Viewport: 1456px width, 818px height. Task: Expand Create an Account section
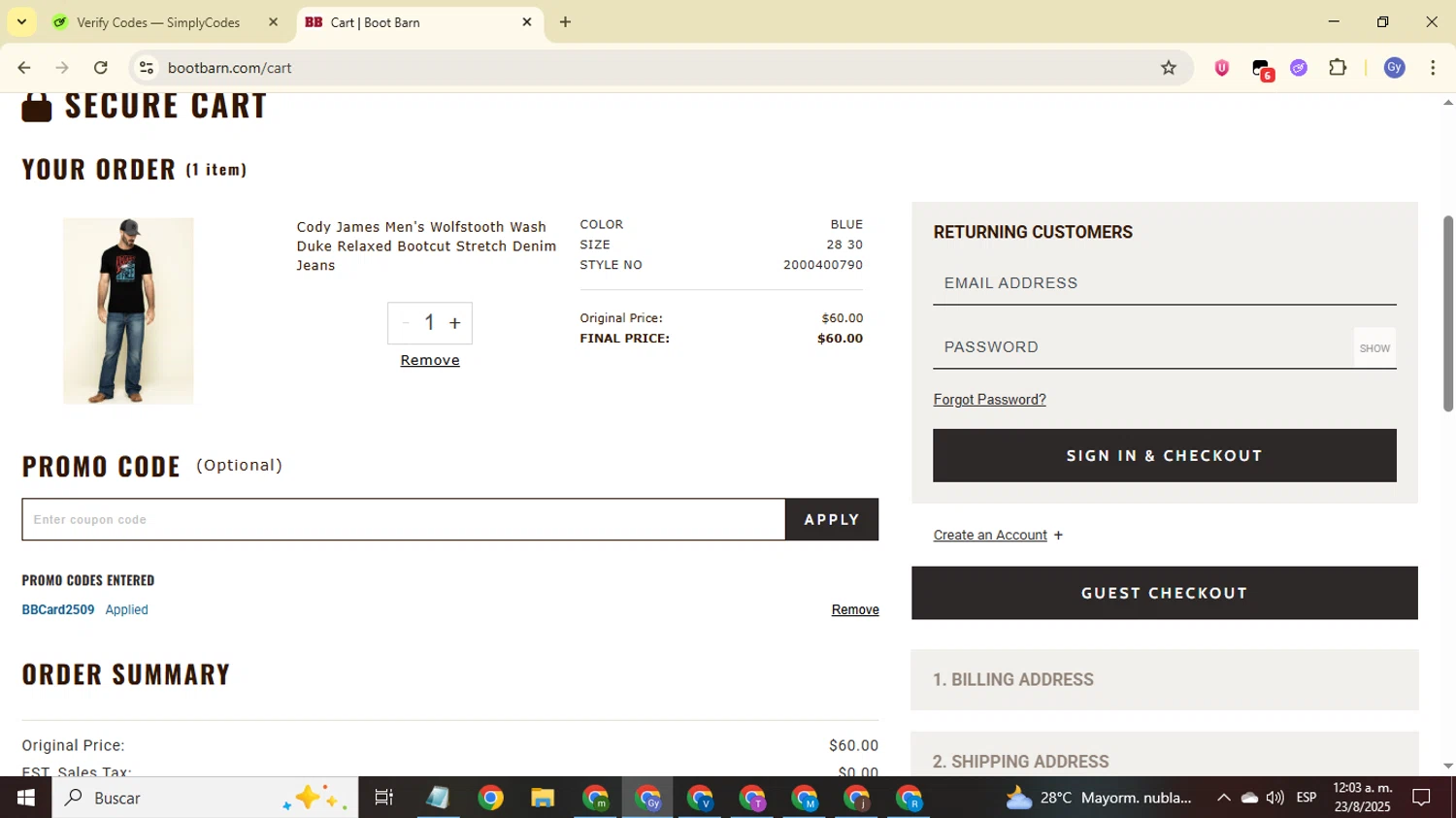click(x=998, y=535)
